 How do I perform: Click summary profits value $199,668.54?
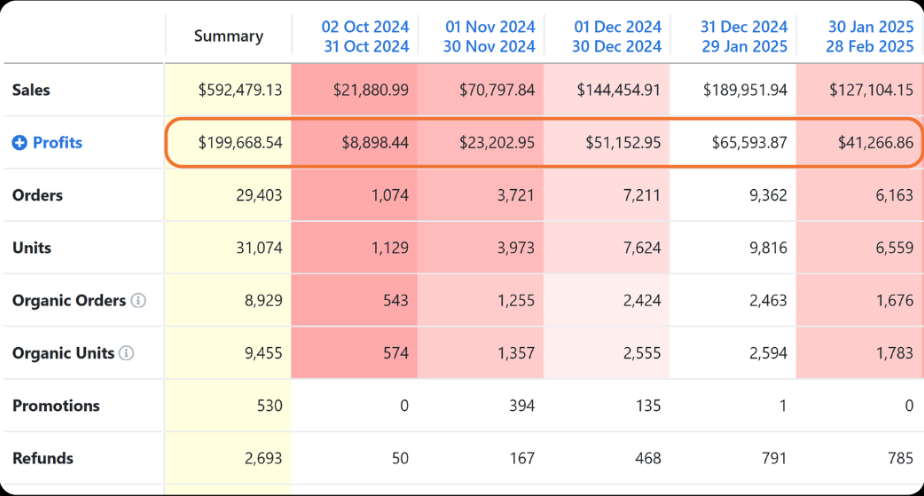(240, 143)
